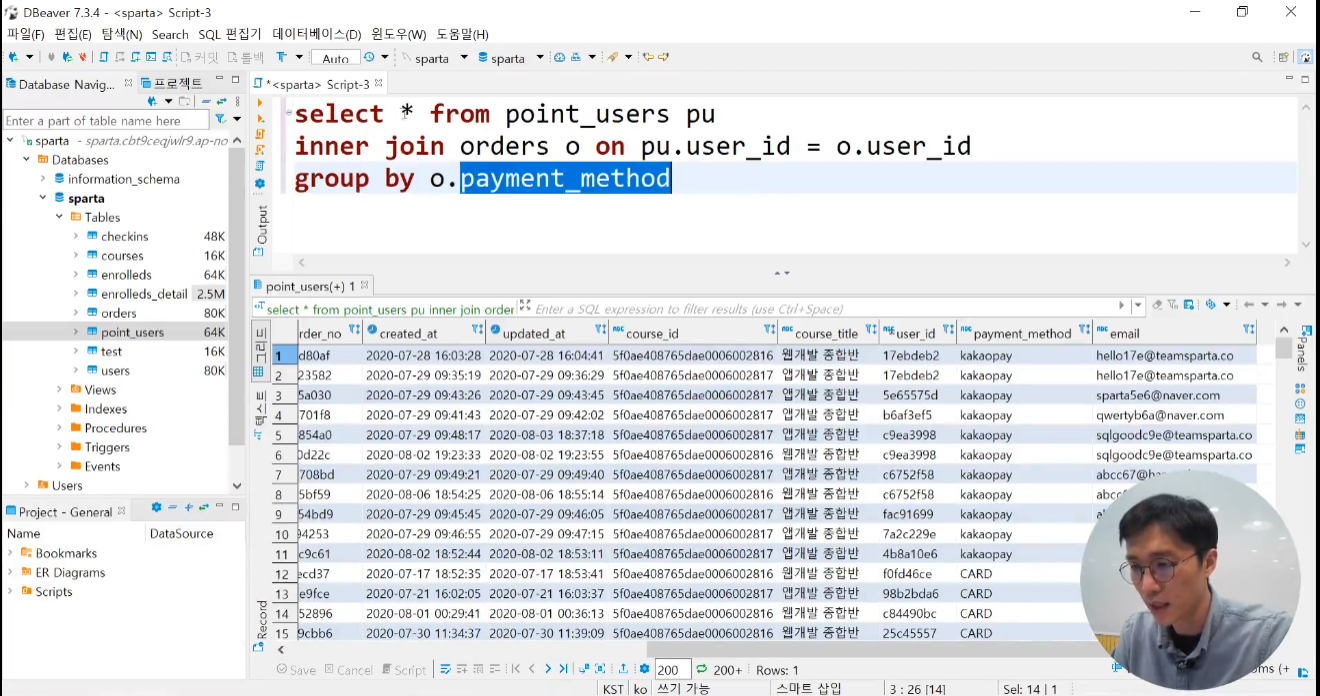Click the execute SQL statement arrow icon
Image resolution: width=1320 pixels, height=696 pixels.
point(260,102)
